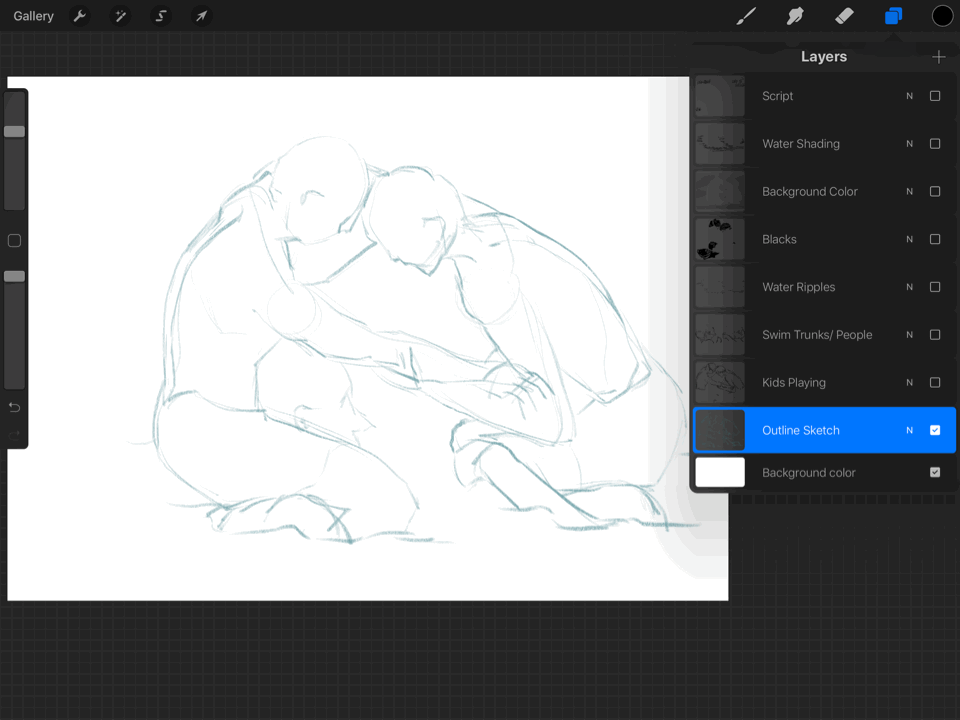Activate the Selection tool
The image size is (960, 720).
click(x=160, y=16)
